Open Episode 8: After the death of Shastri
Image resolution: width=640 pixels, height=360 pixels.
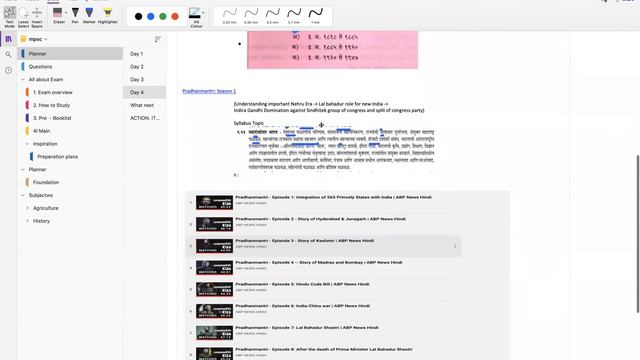tap(324, 349)
